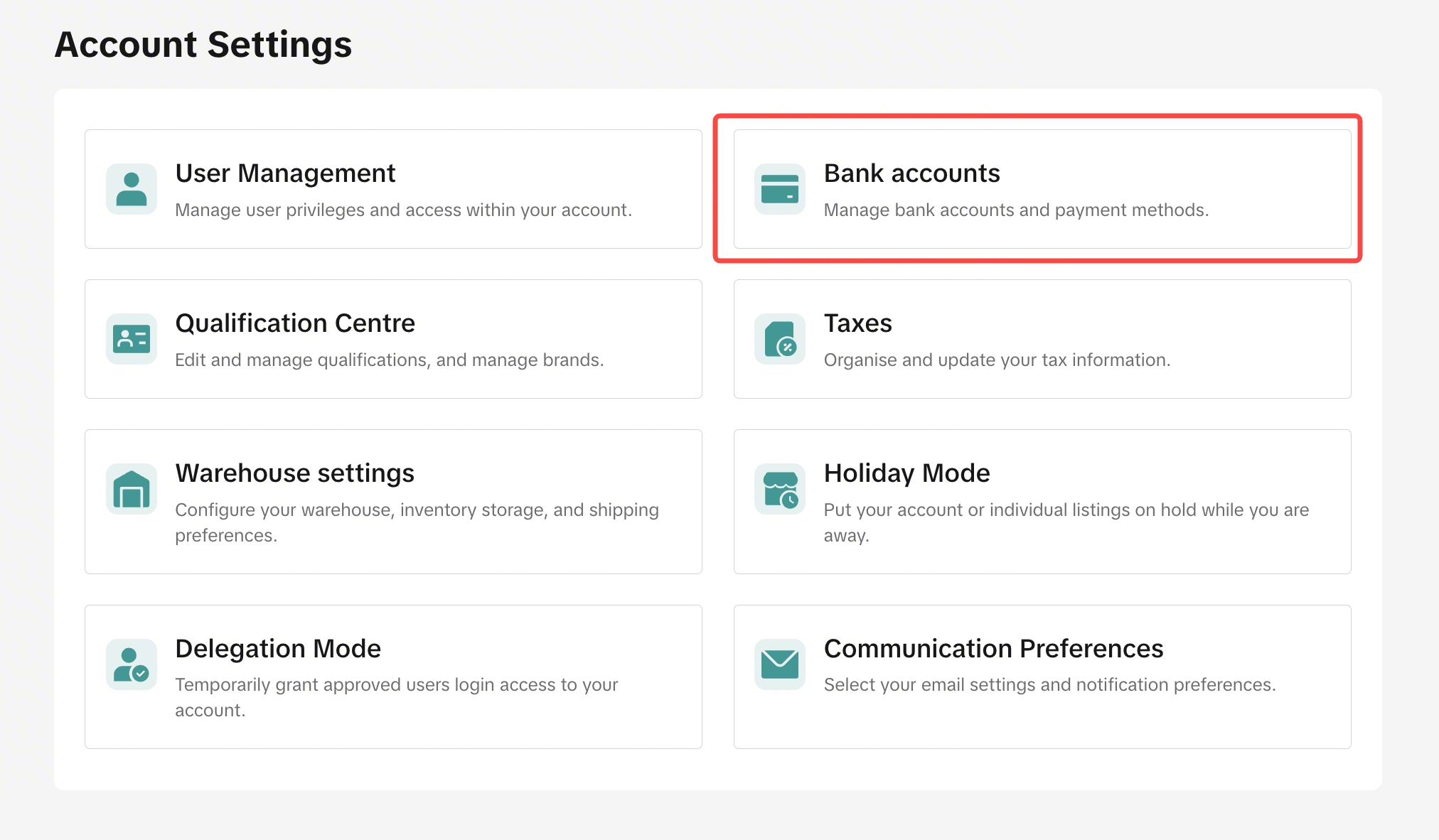Click "Temporarily grant approved users" description text

click(x=396, y=685)
